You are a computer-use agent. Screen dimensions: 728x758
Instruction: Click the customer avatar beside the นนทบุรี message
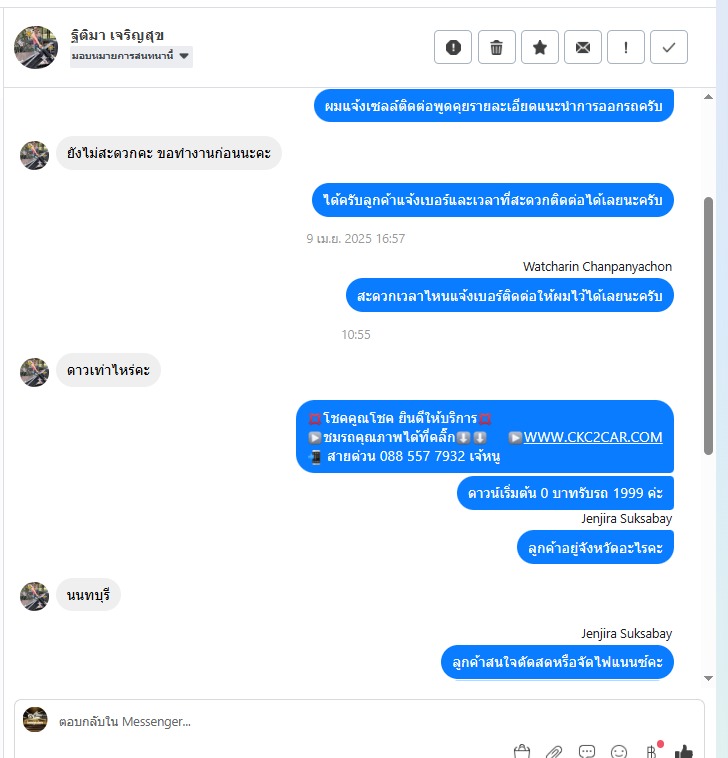click(34, 596)
